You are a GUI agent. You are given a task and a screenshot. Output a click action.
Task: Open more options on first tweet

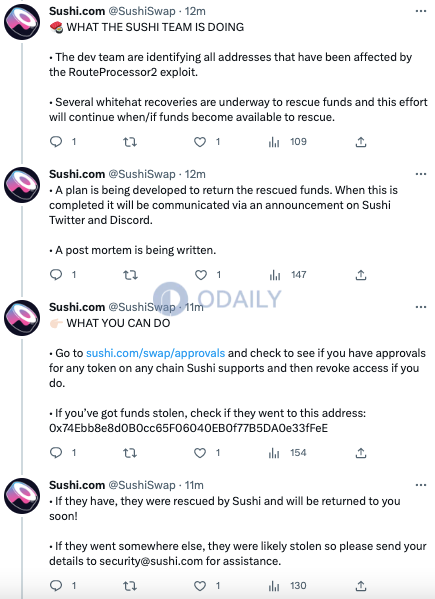click(421, 11)
